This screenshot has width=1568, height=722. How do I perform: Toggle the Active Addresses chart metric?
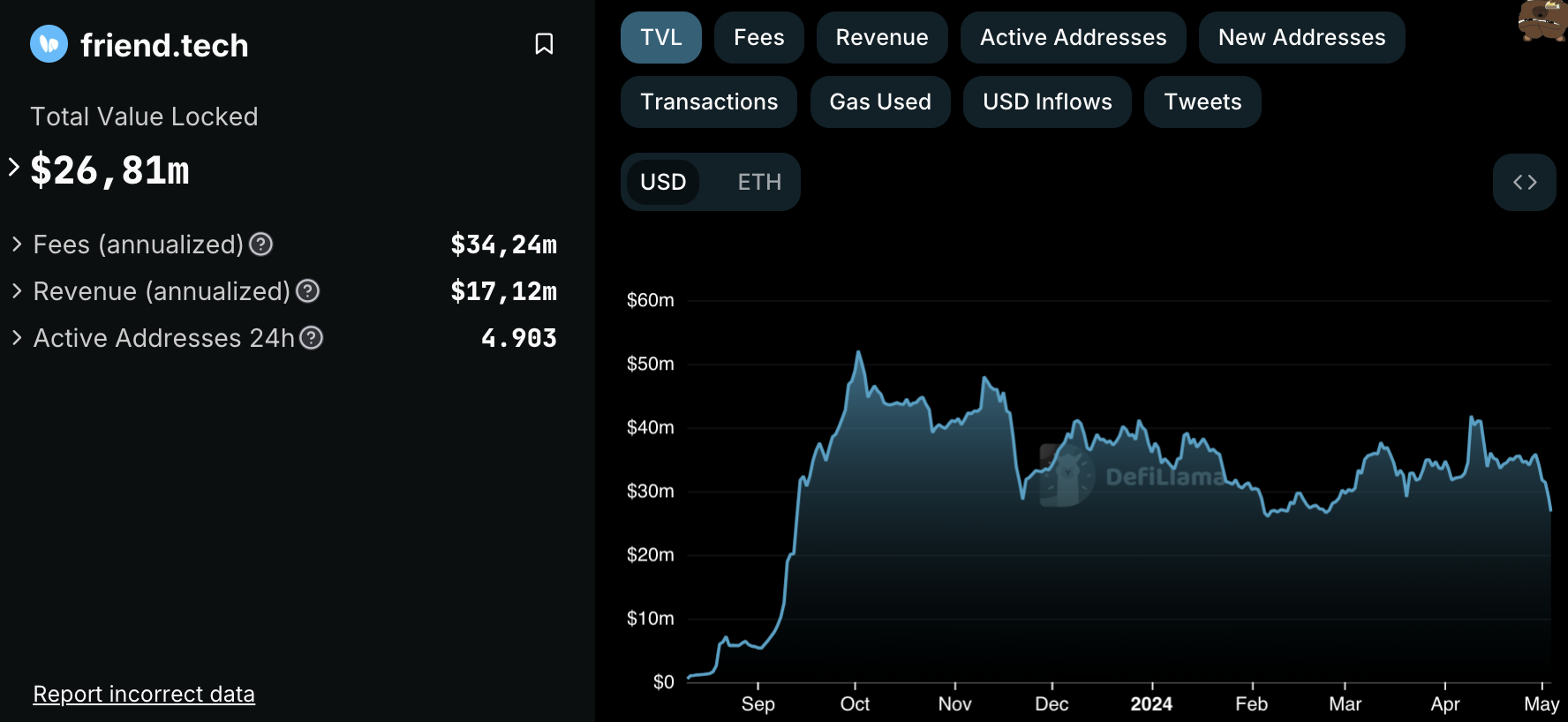point(1074,37)
